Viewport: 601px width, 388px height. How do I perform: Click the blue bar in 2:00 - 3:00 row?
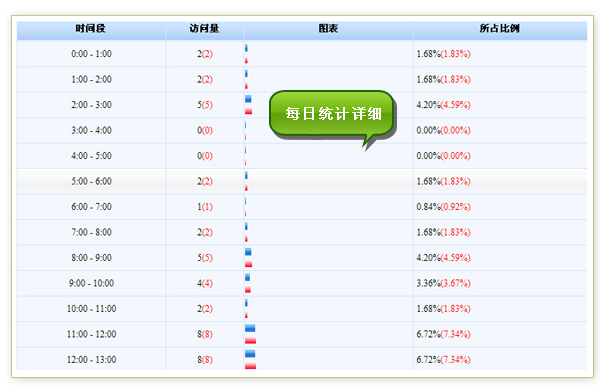tap(248, 99)
